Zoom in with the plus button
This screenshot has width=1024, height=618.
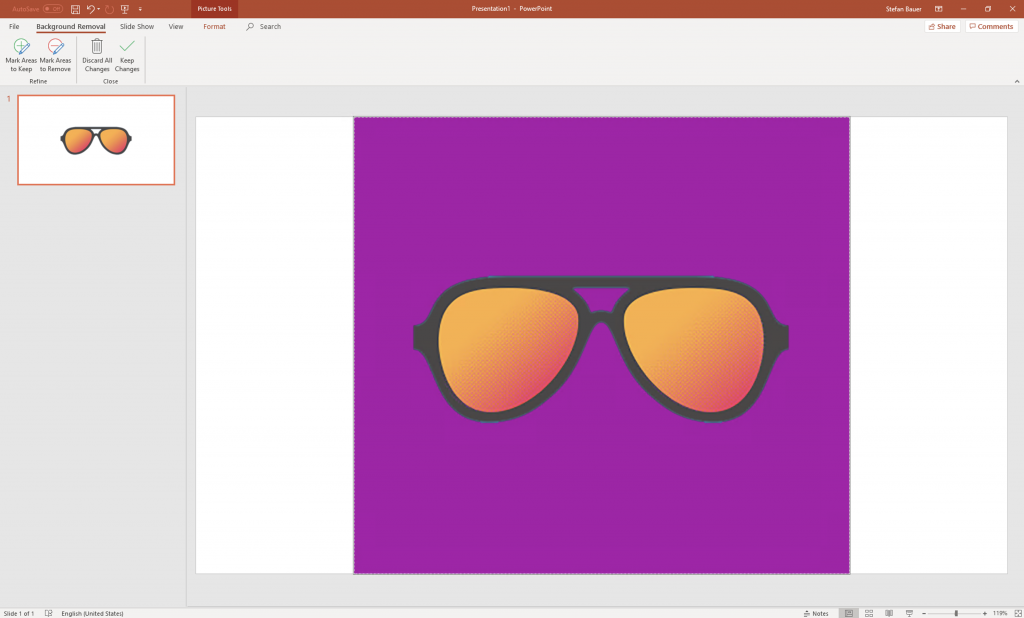[x=985, y=613]
